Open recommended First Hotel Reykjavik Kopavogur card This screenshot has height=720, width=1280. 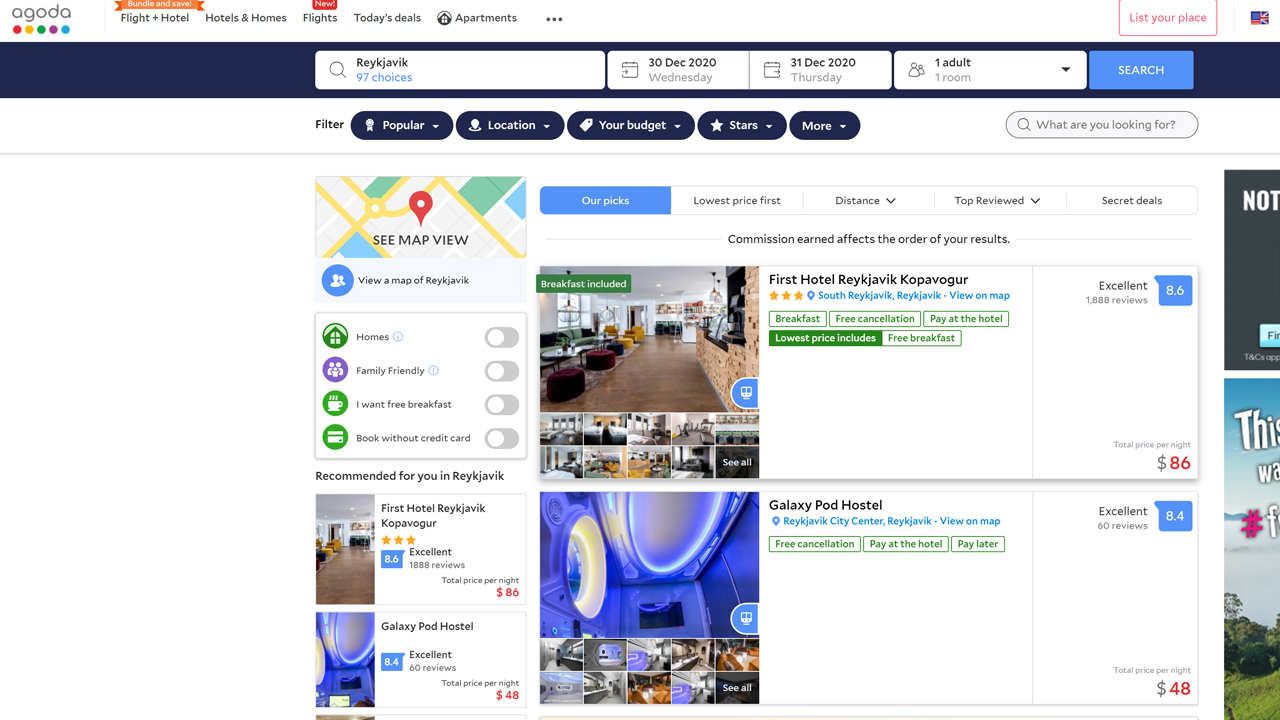click(421, 549)
